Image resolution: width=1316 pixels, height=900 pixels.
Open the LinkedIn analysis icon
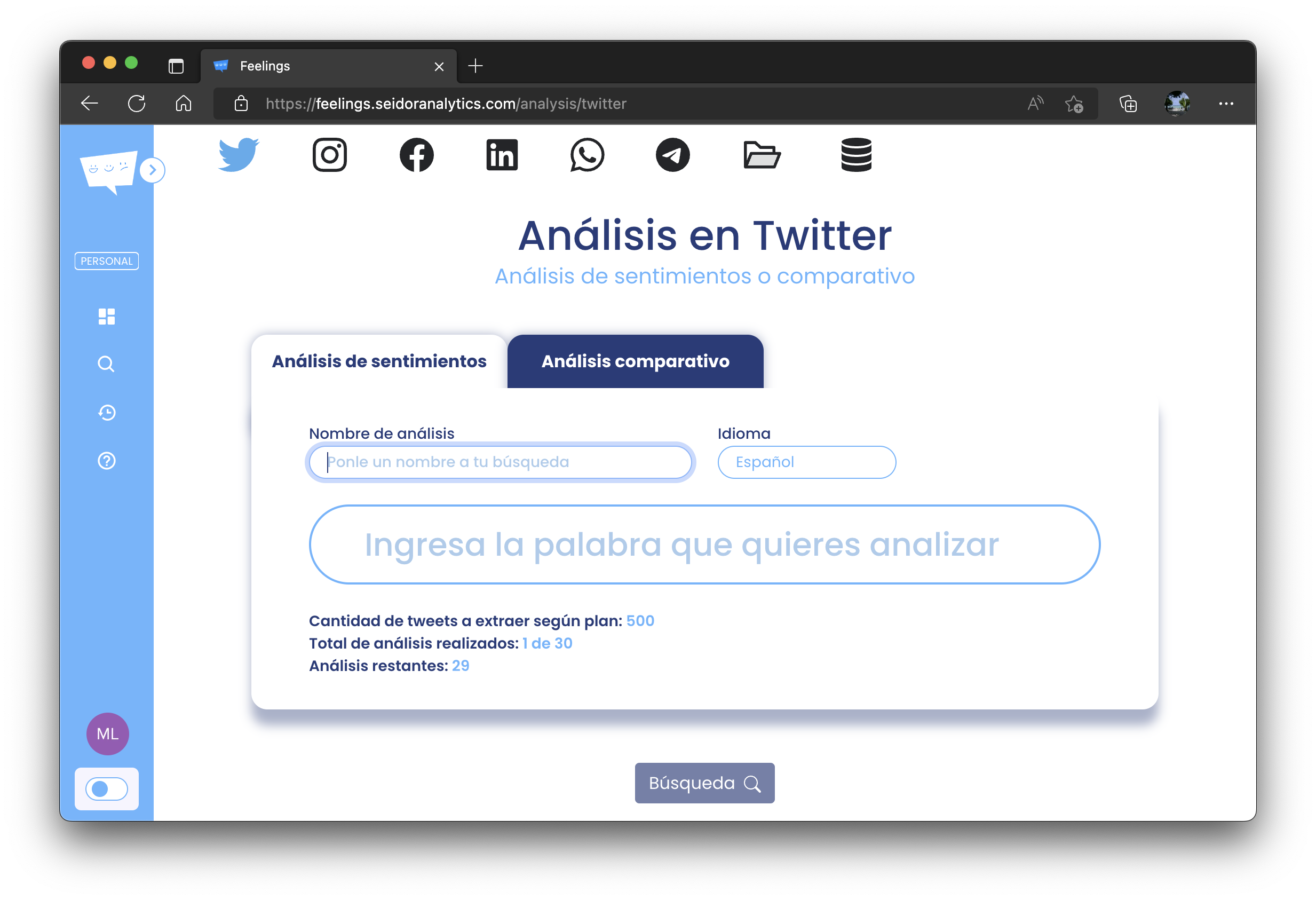[502, 155]
